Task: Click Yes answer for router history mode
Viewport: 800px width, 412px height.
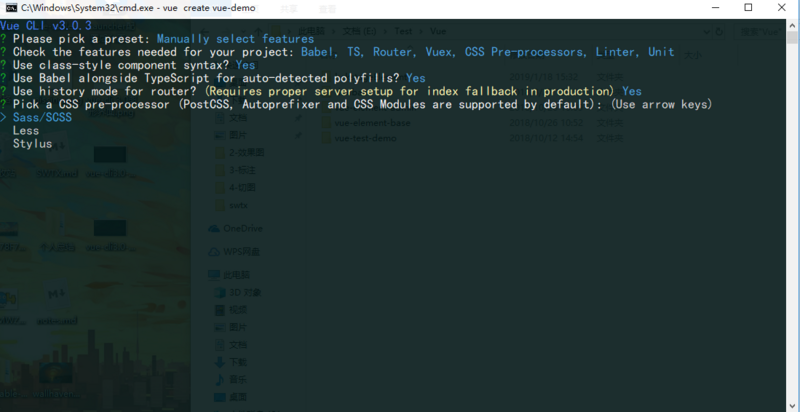Action: pos(632,91)
